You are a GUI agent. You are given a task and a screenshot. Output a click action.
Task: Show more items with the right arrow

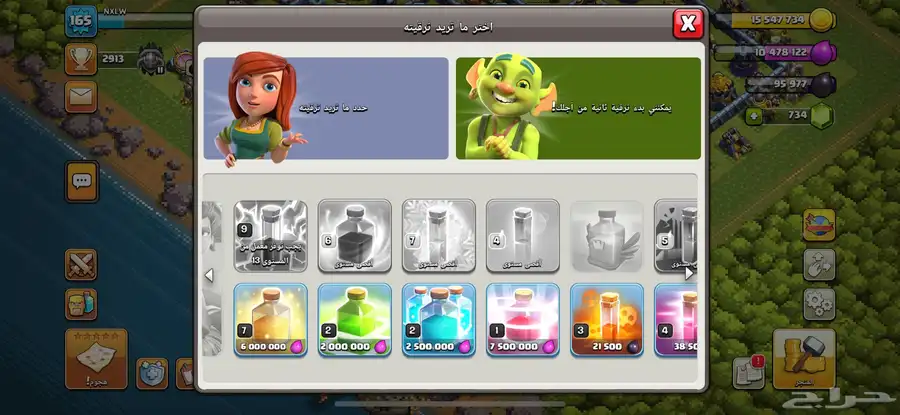pos(689,274)
